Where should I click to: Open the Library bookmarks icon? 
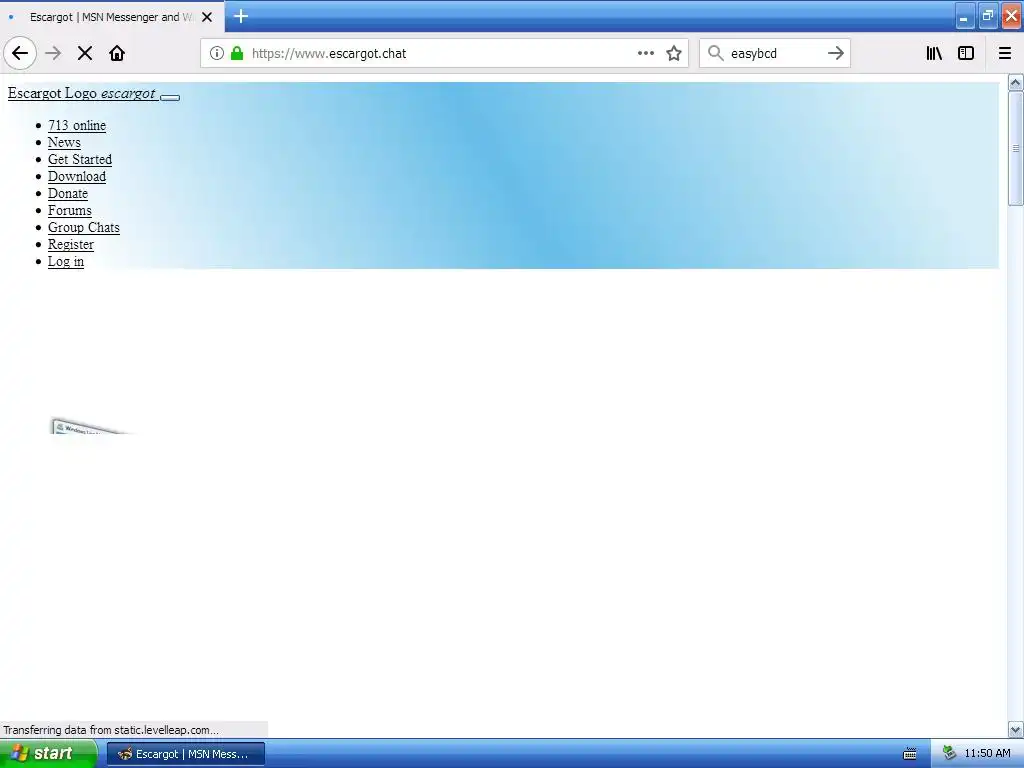(x=934, y=53)
